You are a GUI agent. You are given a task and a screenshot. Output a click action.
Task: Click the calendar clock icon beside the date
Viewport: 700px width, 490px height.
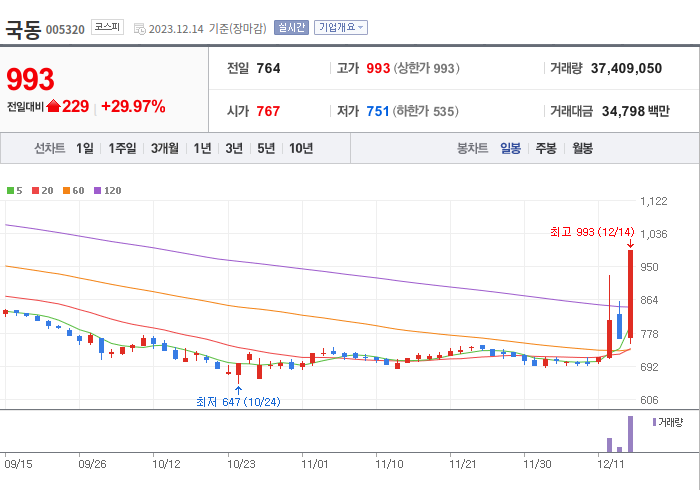coord(140,29)
